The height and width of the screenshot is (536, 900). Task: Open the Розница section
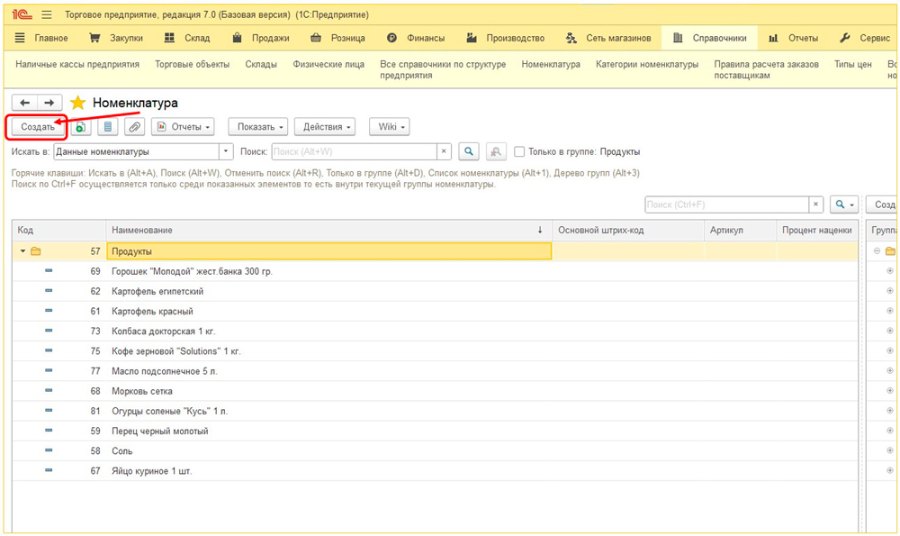(x=338, y=38)
